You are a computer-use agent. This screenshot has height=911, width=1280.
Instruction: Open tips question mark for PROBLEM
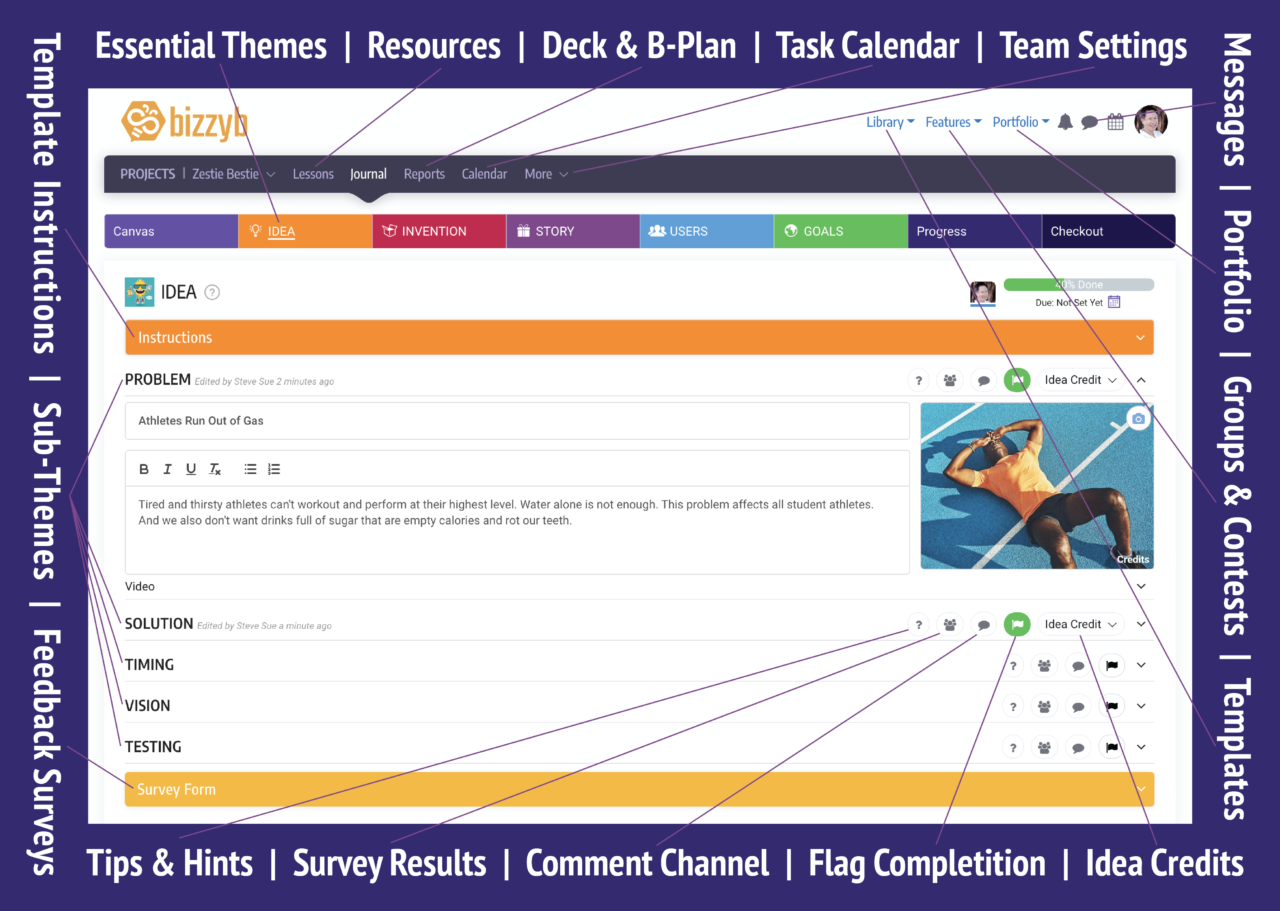[919, 380]
